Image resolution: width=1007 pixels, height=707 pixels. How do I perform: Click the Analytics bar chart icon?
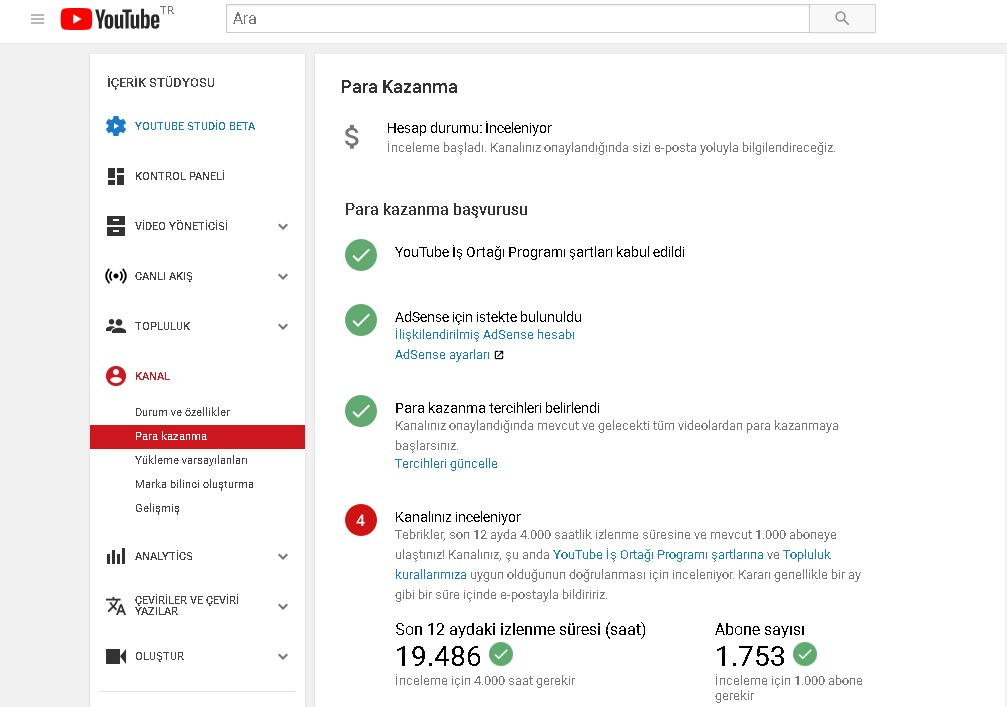[x=116, y=556]
